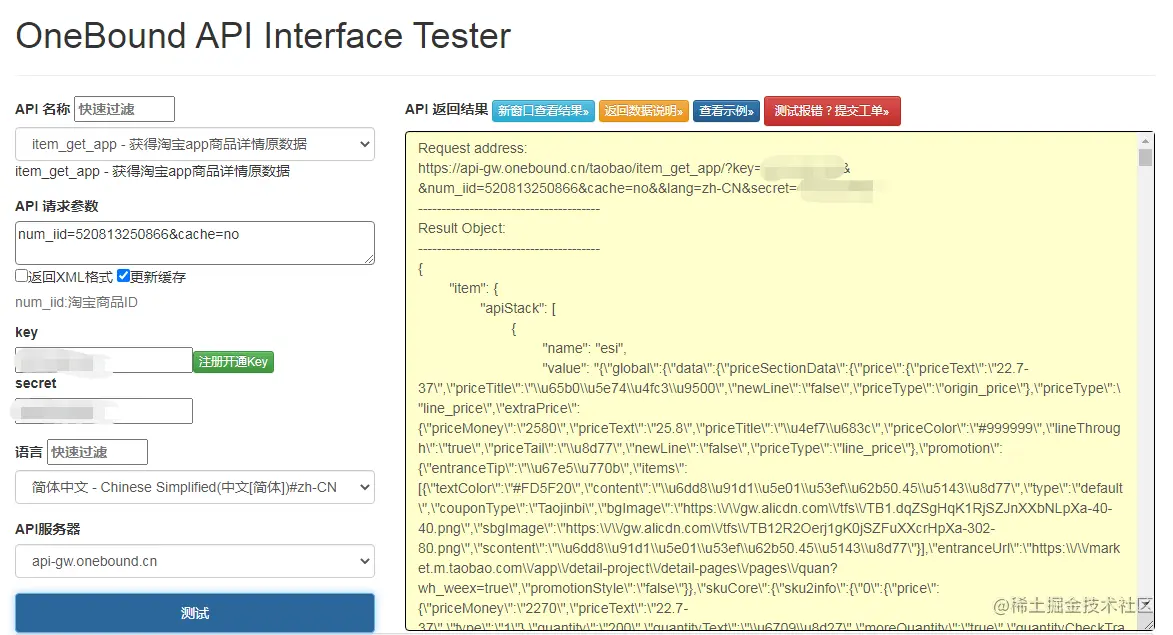This screenshot has height=635, width=1173.
Task: Click the "item": { line in results
Action: pyautogui.click(x=474, y=288)
